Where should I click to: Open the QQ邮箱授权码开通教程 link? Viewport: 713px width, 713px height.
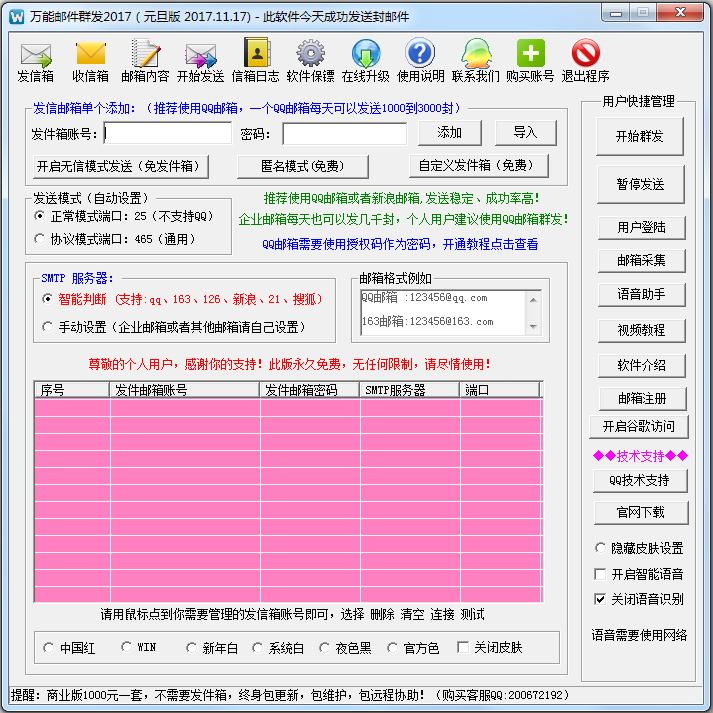(400, 245)
